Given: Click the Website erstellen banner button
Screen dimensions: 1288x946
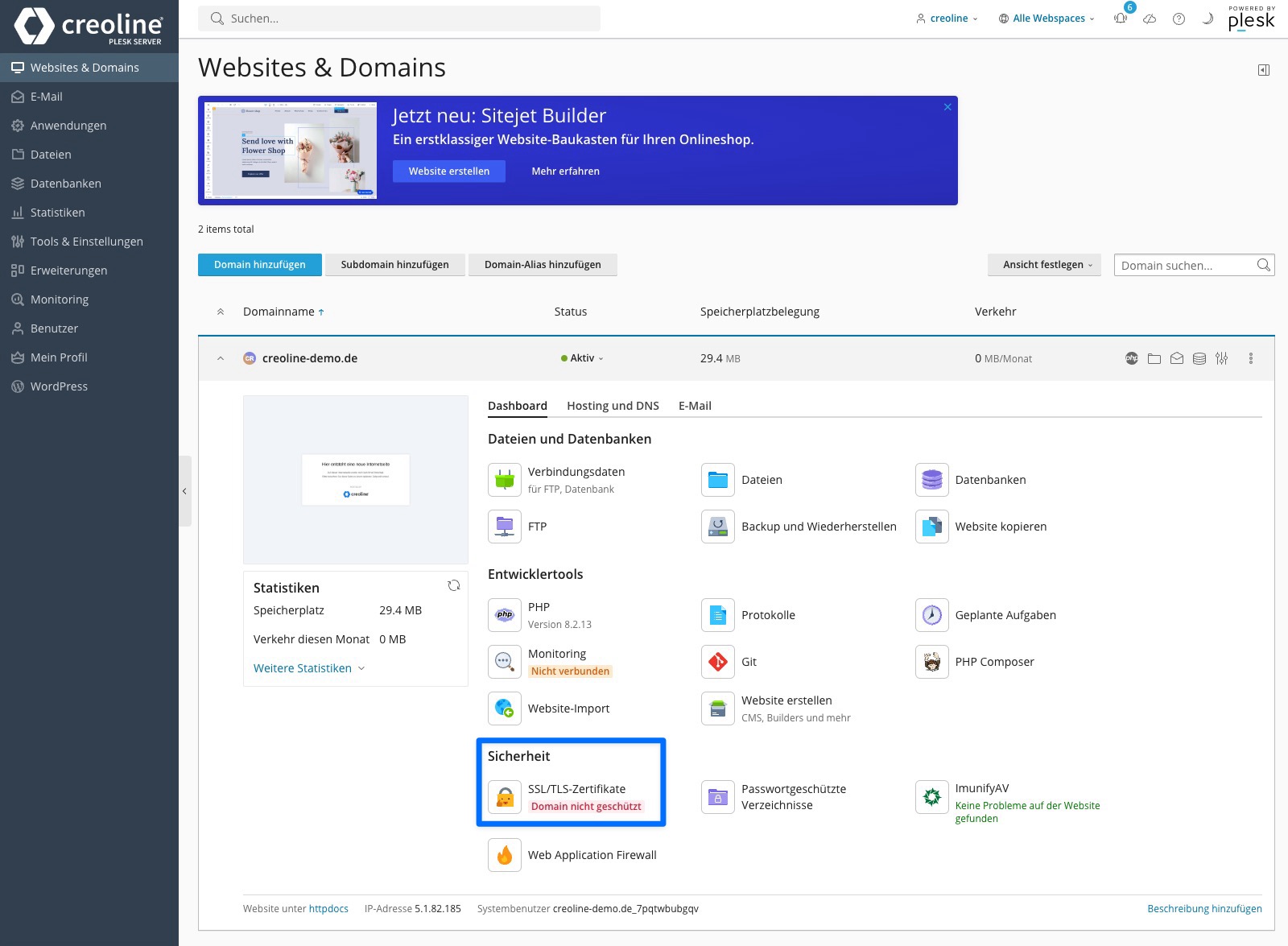Looking at the screenshot, I should pyautogui.click(x=449, y=171).
